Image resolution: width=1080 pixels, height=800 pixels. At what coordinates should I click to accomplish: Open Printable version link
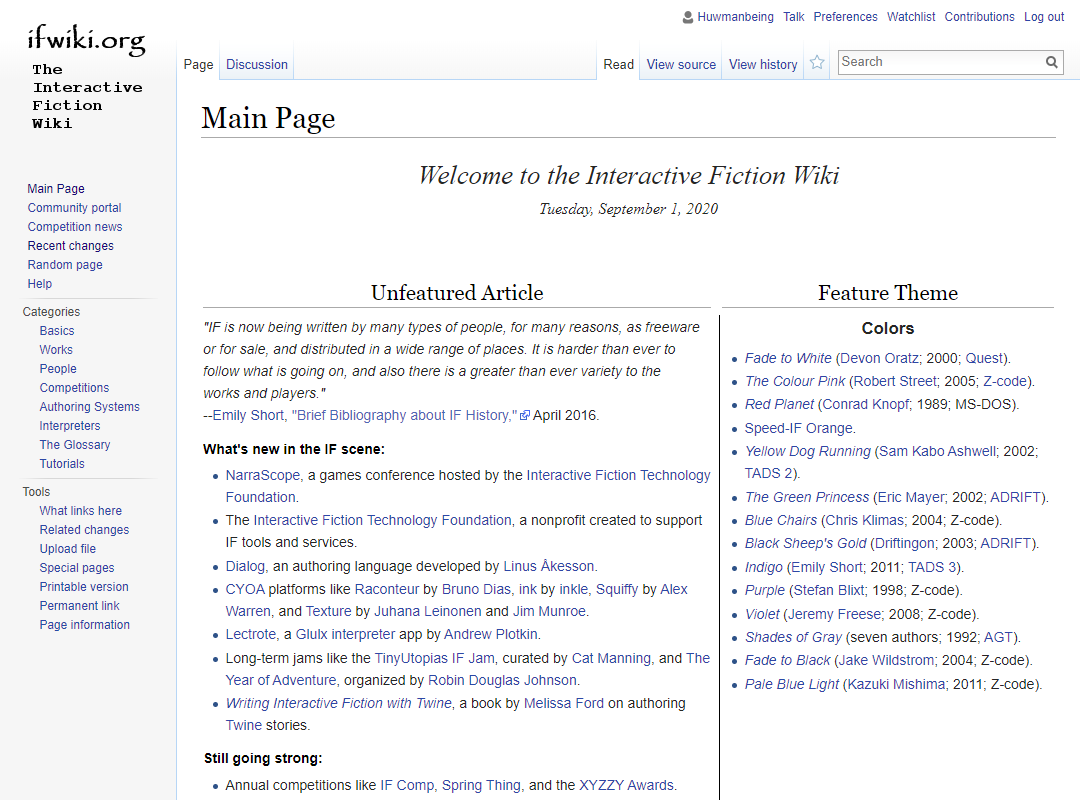pos(84,586)
